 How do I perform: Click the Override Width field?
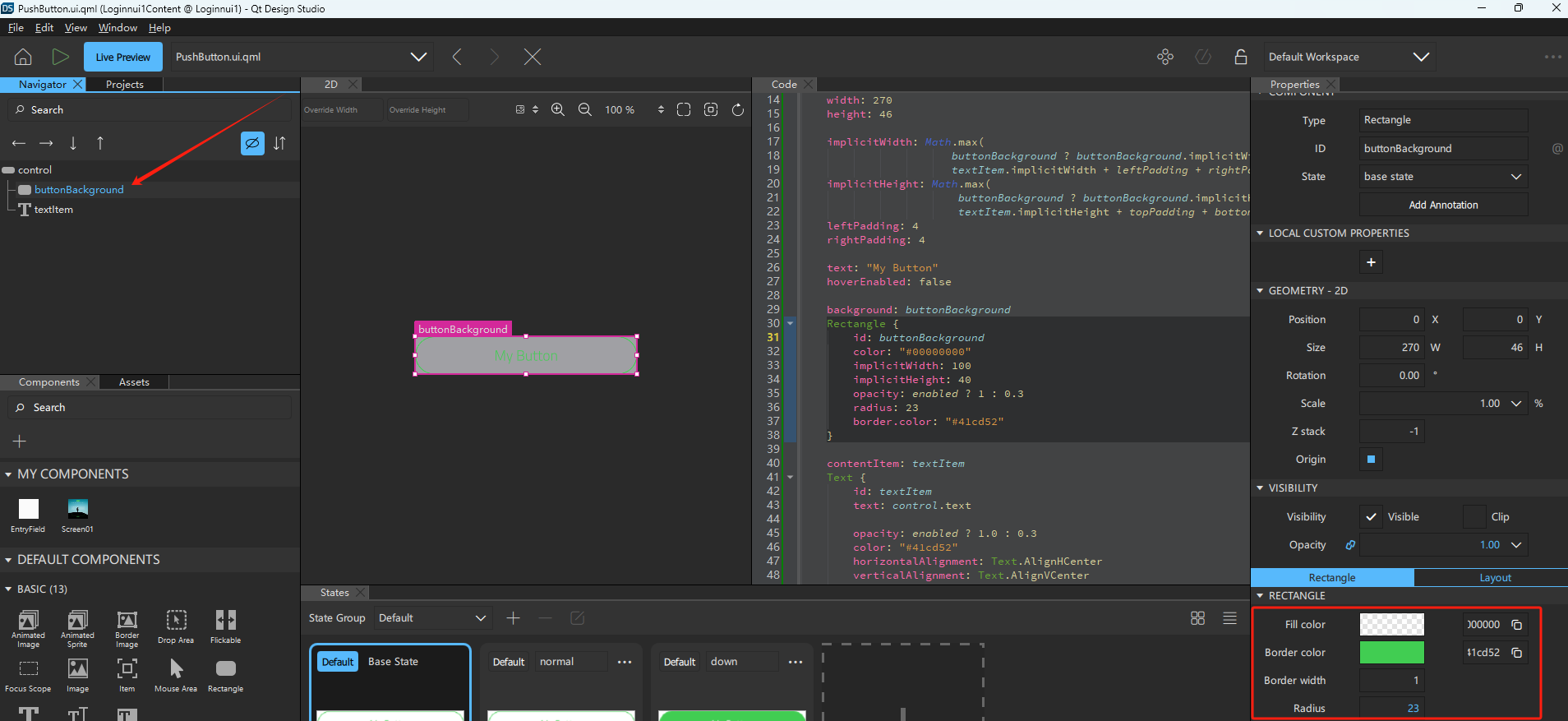342,110
